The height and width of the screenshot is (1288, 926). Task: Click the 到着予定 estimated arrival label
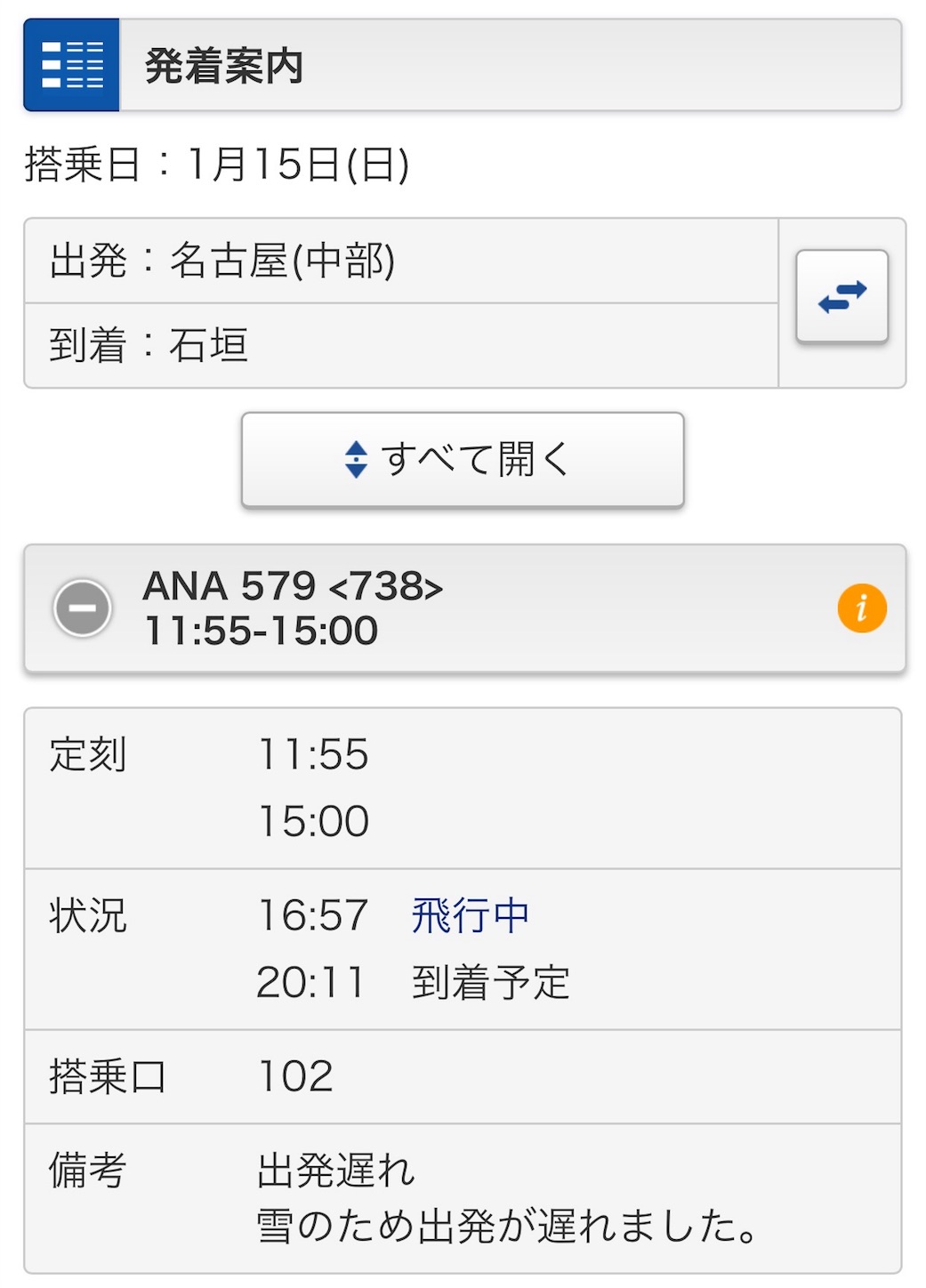(x=490, y=983)
